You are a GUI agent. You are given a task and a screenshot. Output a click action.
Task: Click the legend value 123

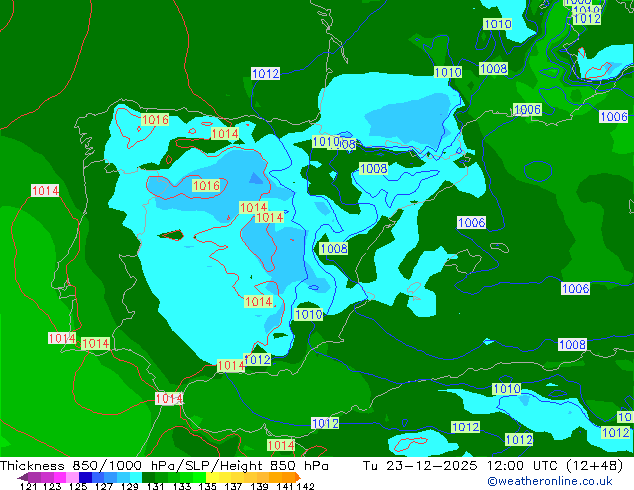pos(52,486)
